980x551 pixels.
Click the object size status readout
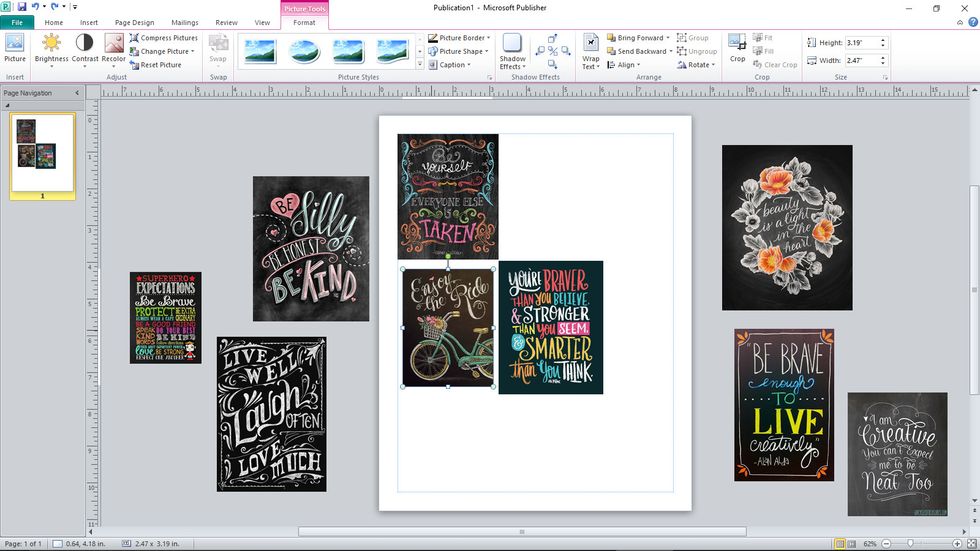(151, 544)
